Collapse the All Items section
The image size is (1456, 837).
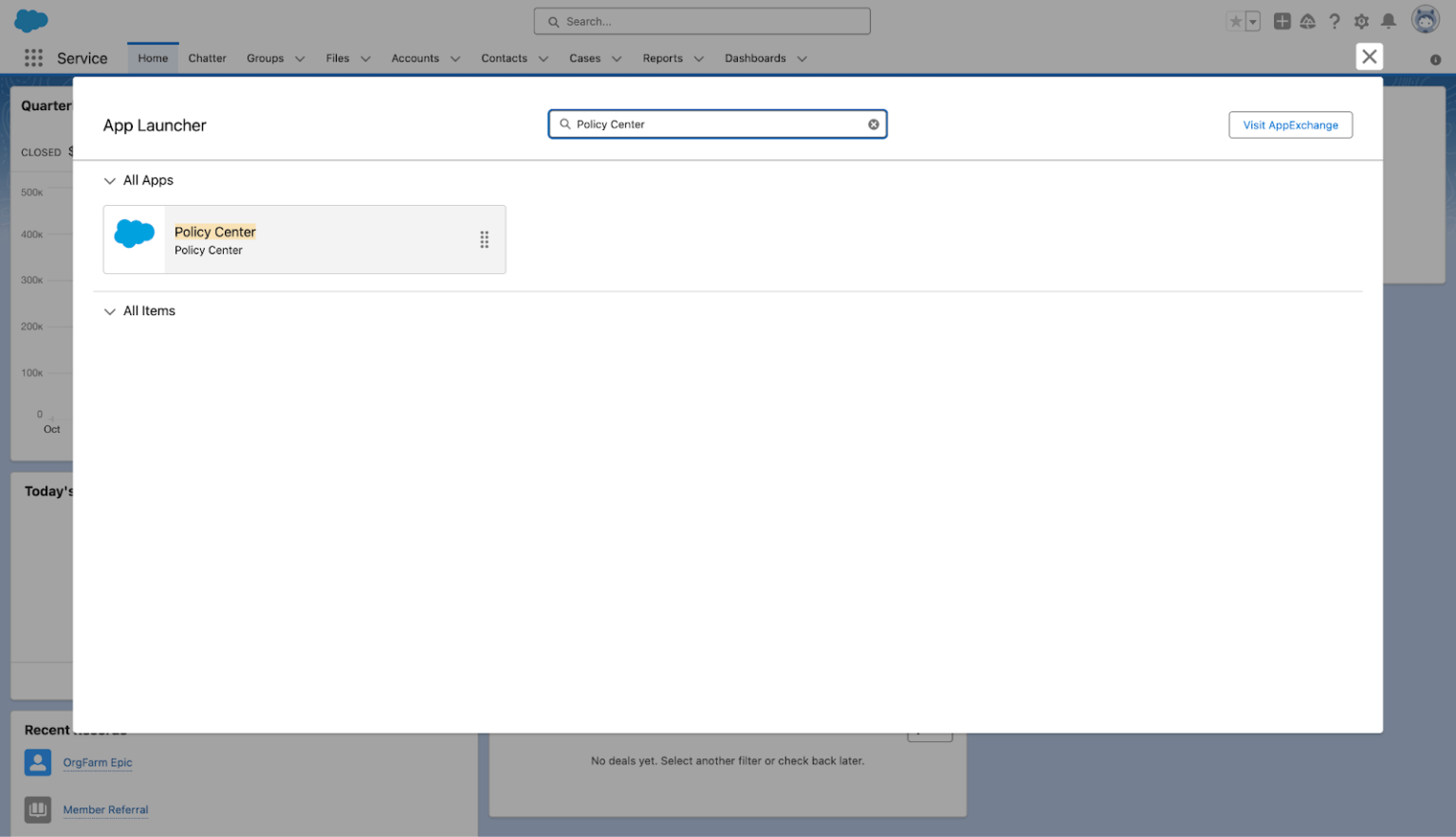110,310
